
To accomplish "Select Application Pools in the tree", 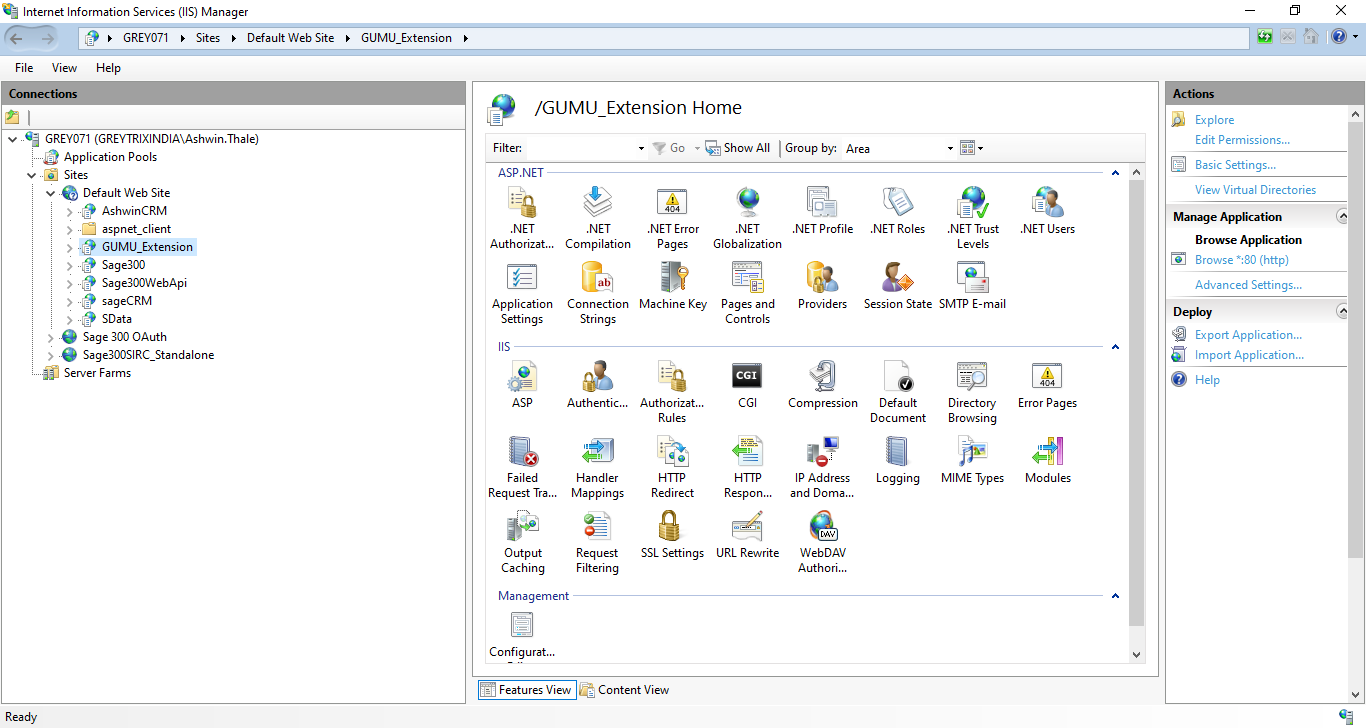I will [110, 157].
